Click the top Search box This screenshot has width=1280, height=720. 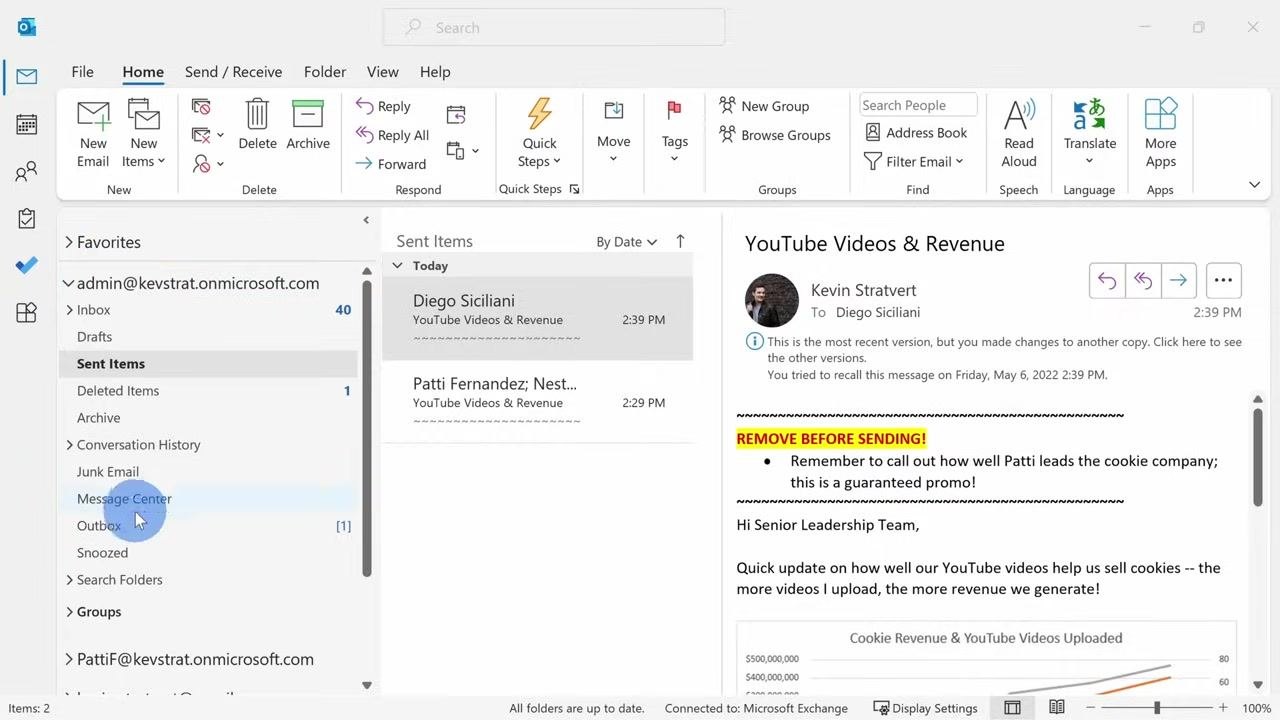(554, 28)
